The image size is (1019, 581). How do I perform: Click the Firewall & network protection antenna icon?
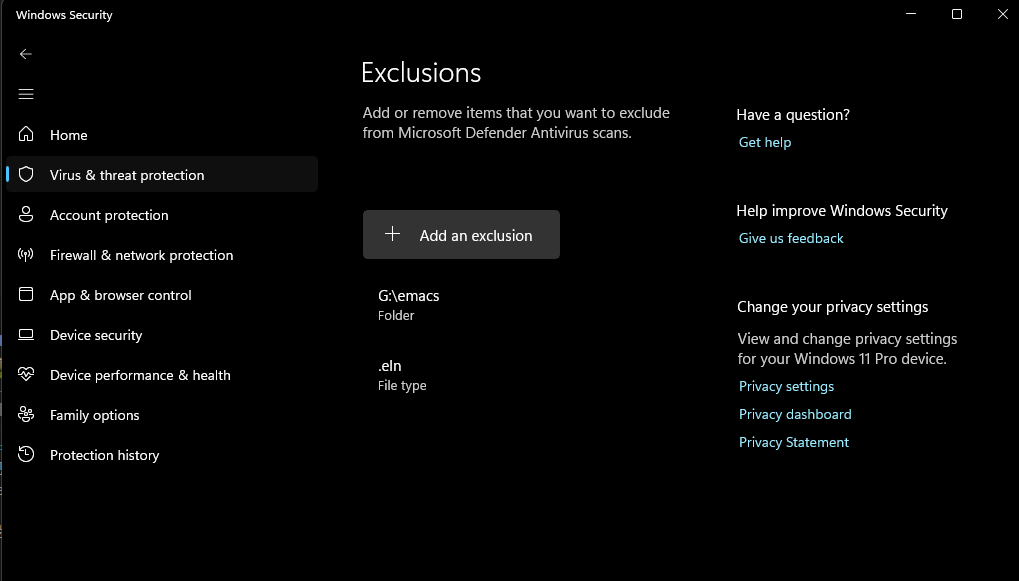pos(26,255)
